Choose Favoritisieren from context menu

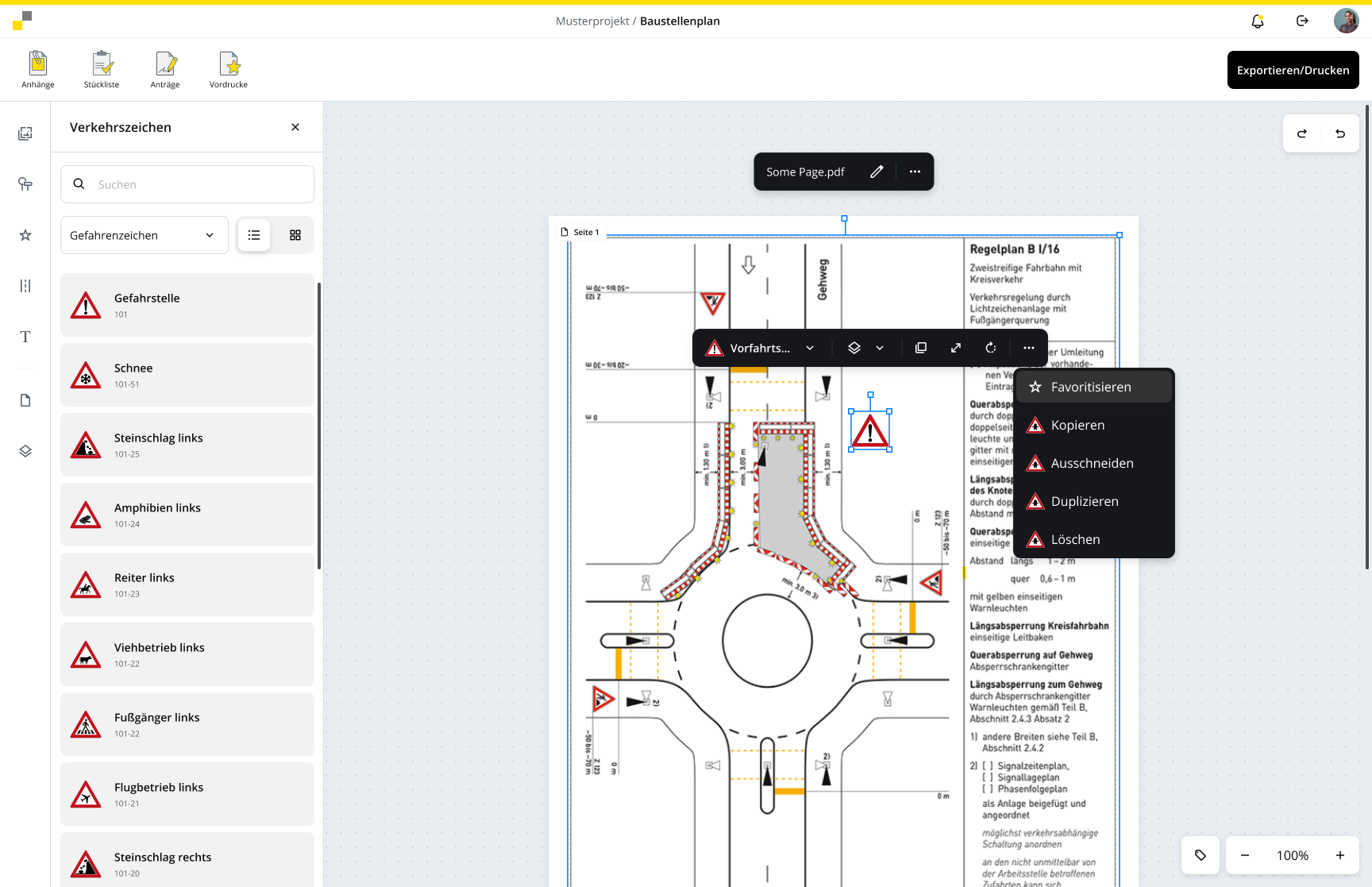(1093, 387)
